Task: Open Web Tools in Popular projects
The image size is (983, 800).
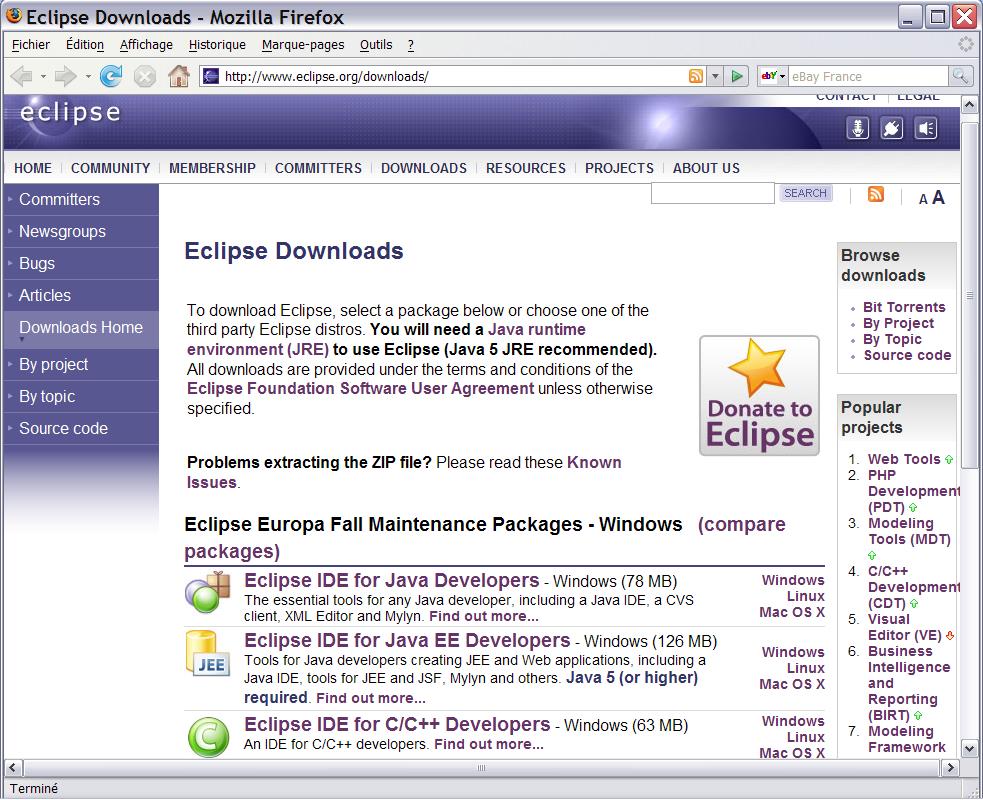Action: coord(903,459)
